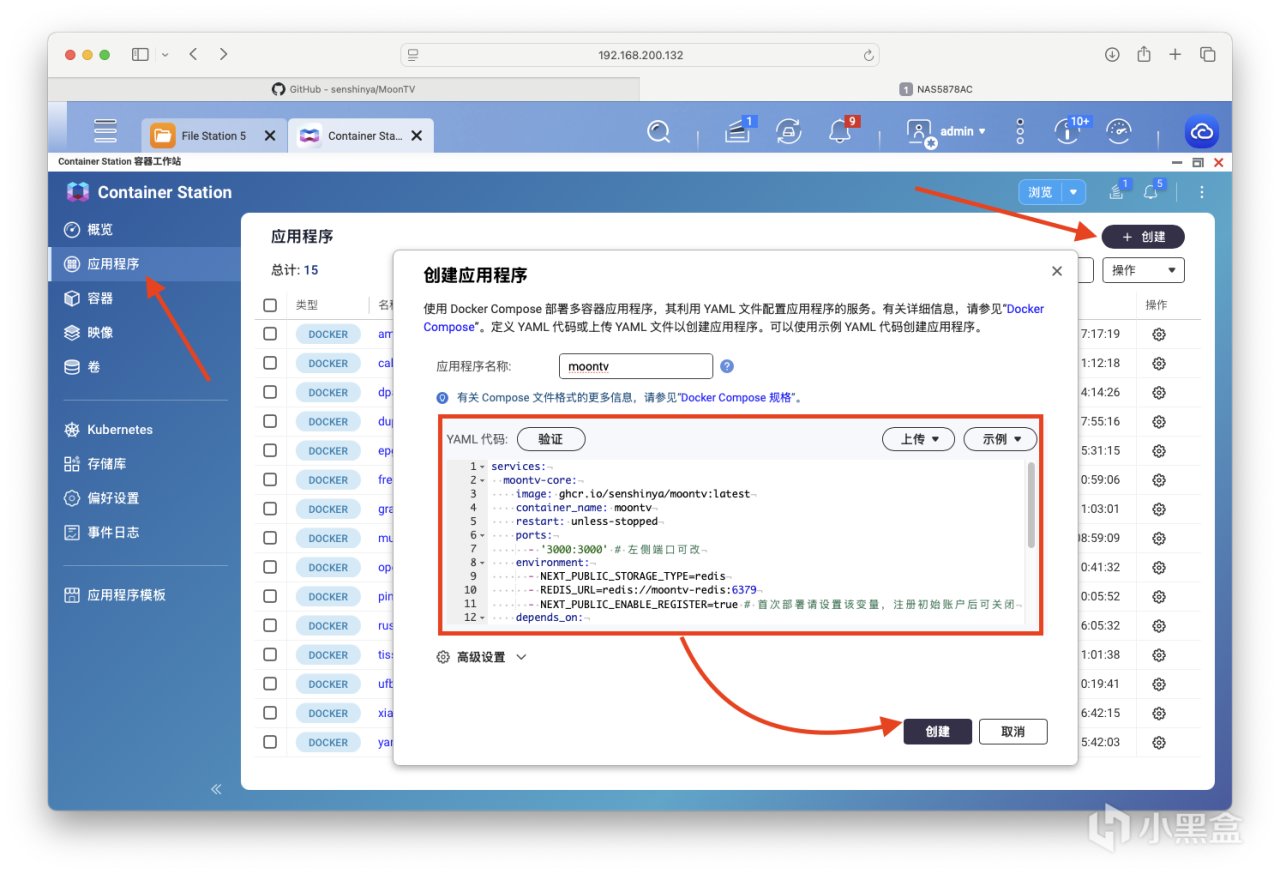Click gear icon in row ending 7:17:19
1280x874 pixels.
click(1159, 334)
